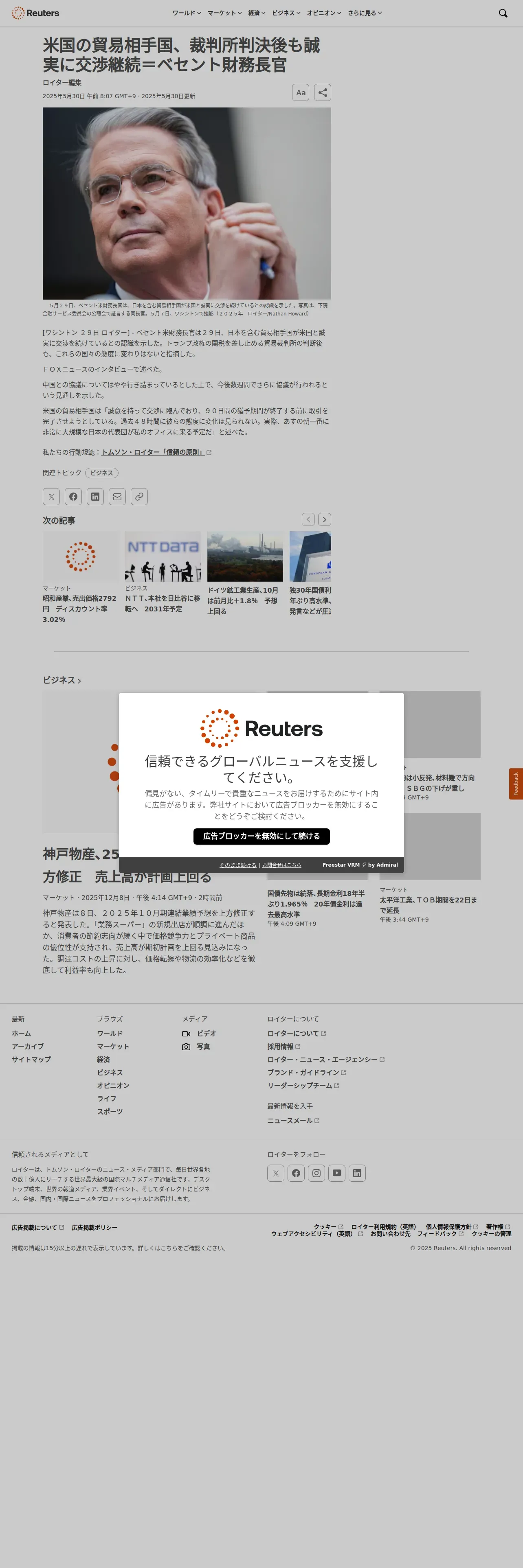Expand the ワールド menu dropdown
This screenshot has width=523, height=1568.
[x=187, y=13]
